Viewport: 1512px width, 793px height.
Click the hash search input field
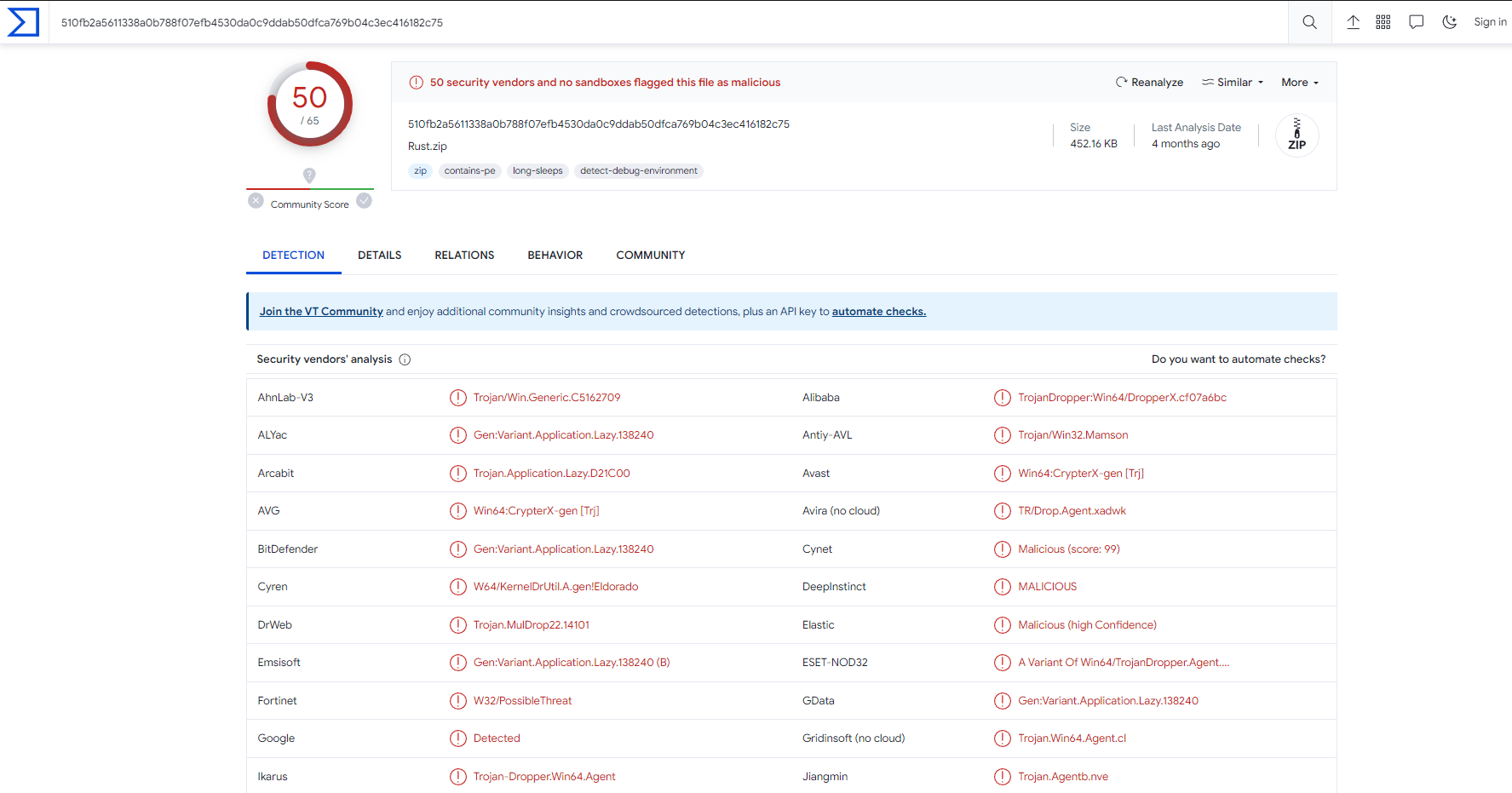tap(669, 22)
